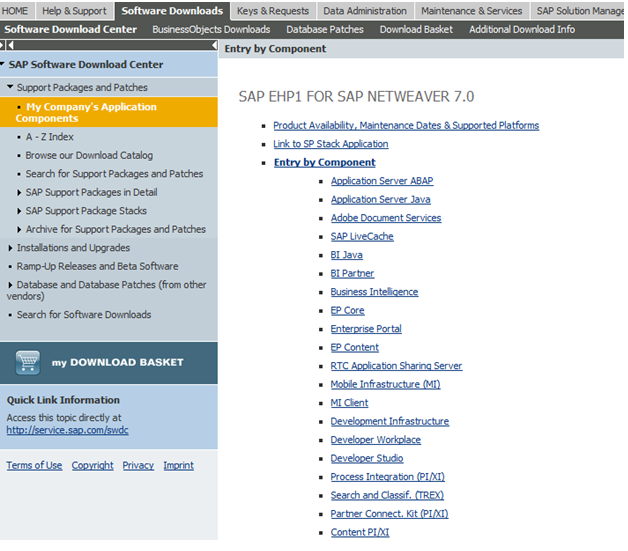Open Developer Workplace link

tap(376, 440)
